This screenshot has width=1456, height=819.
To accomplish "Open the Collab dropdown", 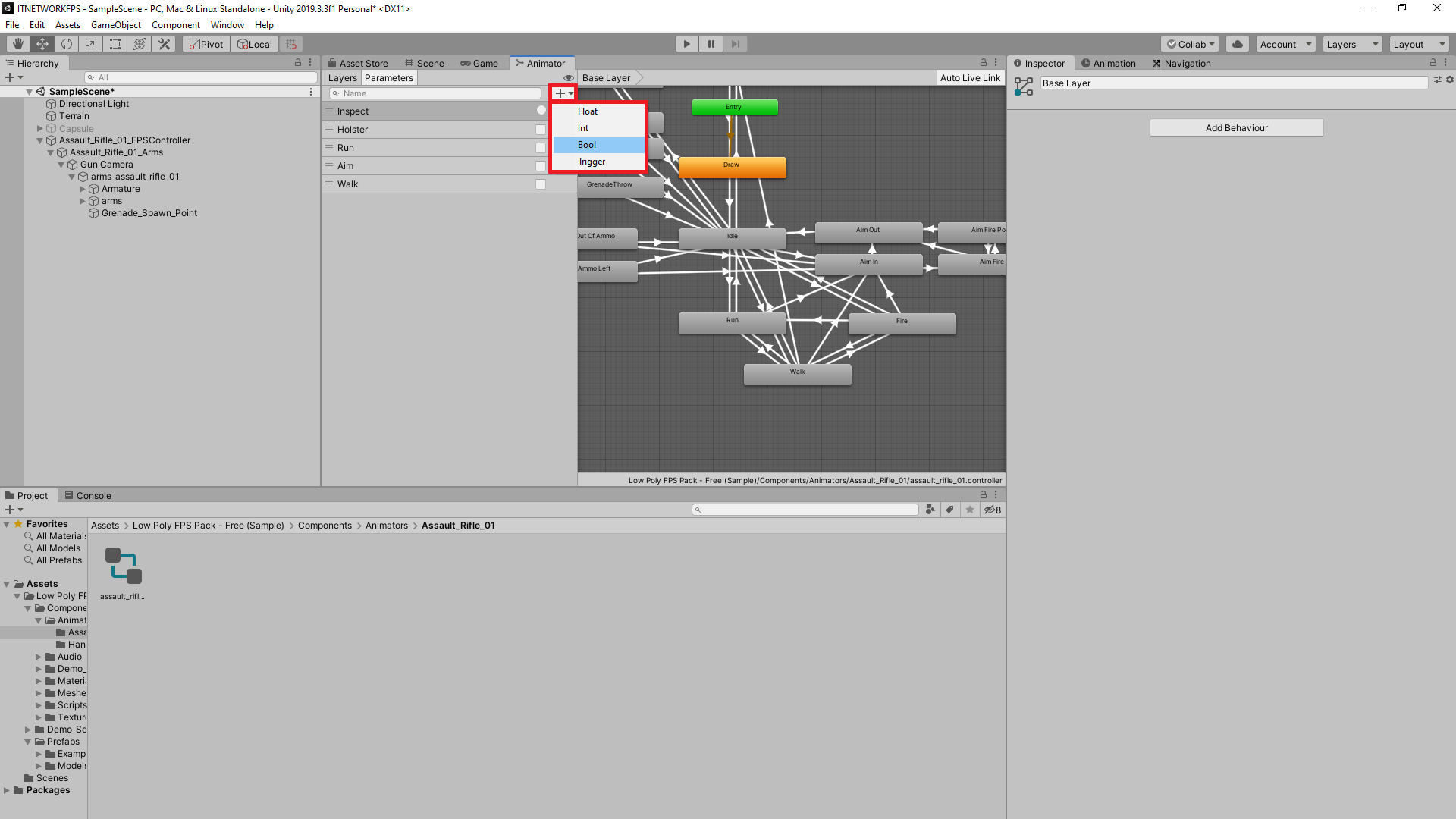I will coord(1189,43).
